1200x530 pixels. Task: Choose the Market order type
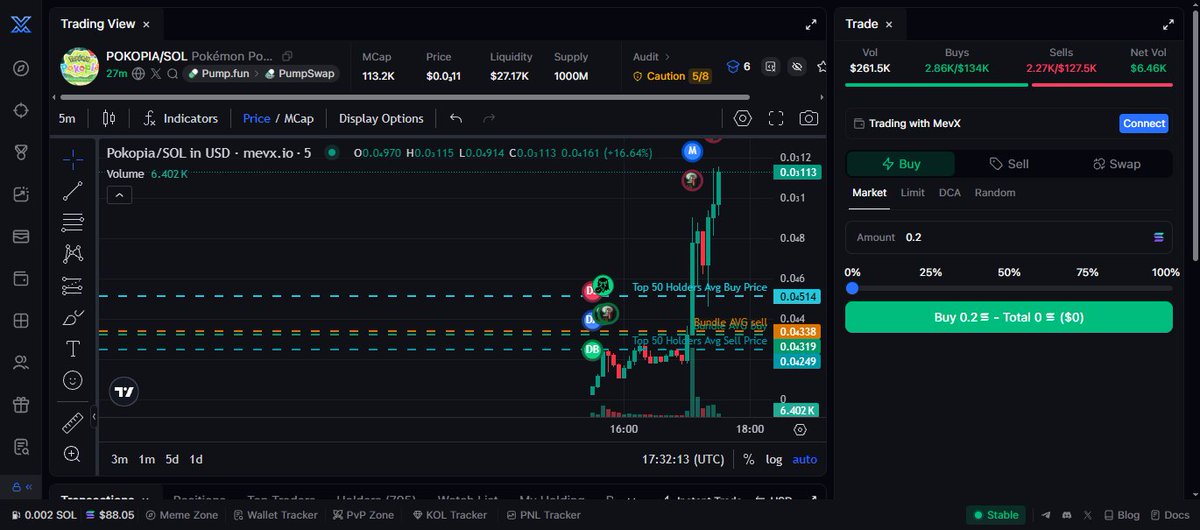coord(869,193)
